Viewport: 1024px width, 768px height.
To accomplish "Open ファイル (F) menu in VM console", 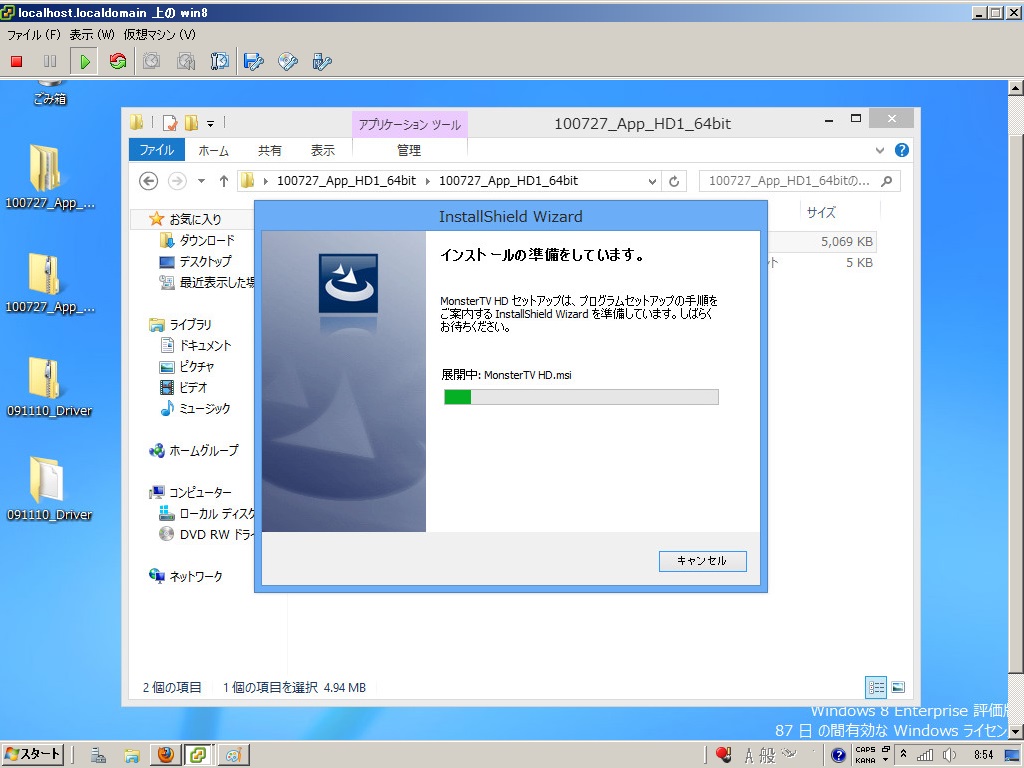I will (x=33, y=35).
